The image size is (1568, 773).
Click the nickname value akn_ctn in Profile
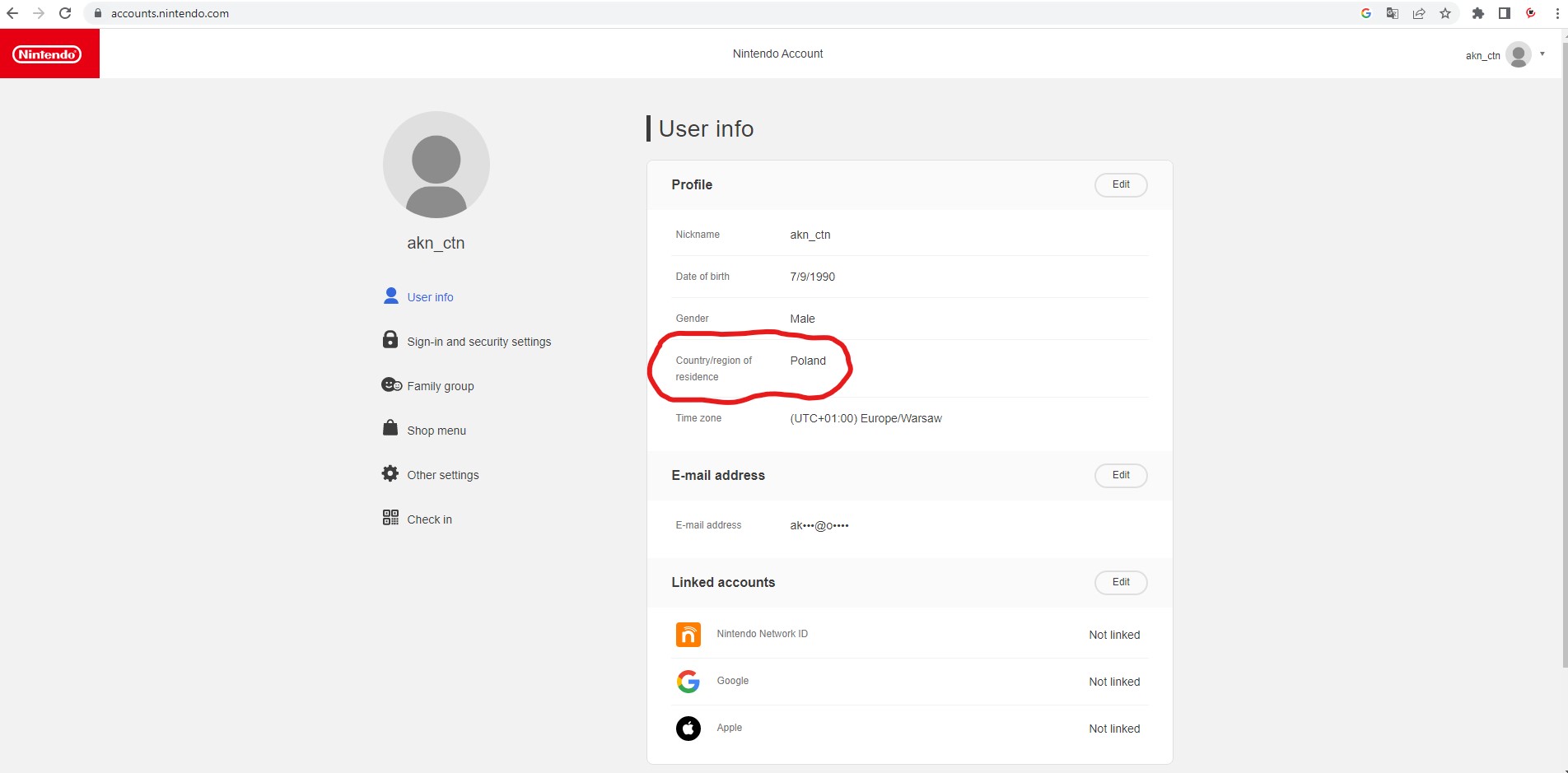tap(810, 235)
